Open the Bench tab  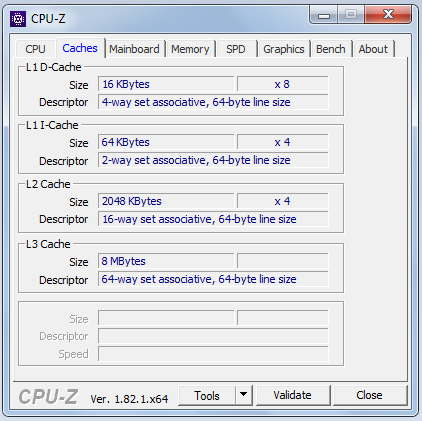coord(331,49)
